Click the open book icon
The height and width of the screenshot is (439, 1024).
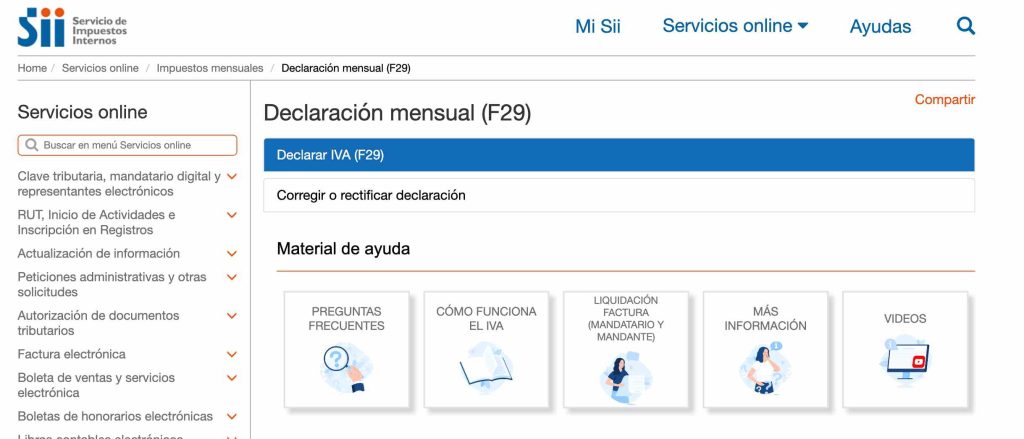click(486, 368)
